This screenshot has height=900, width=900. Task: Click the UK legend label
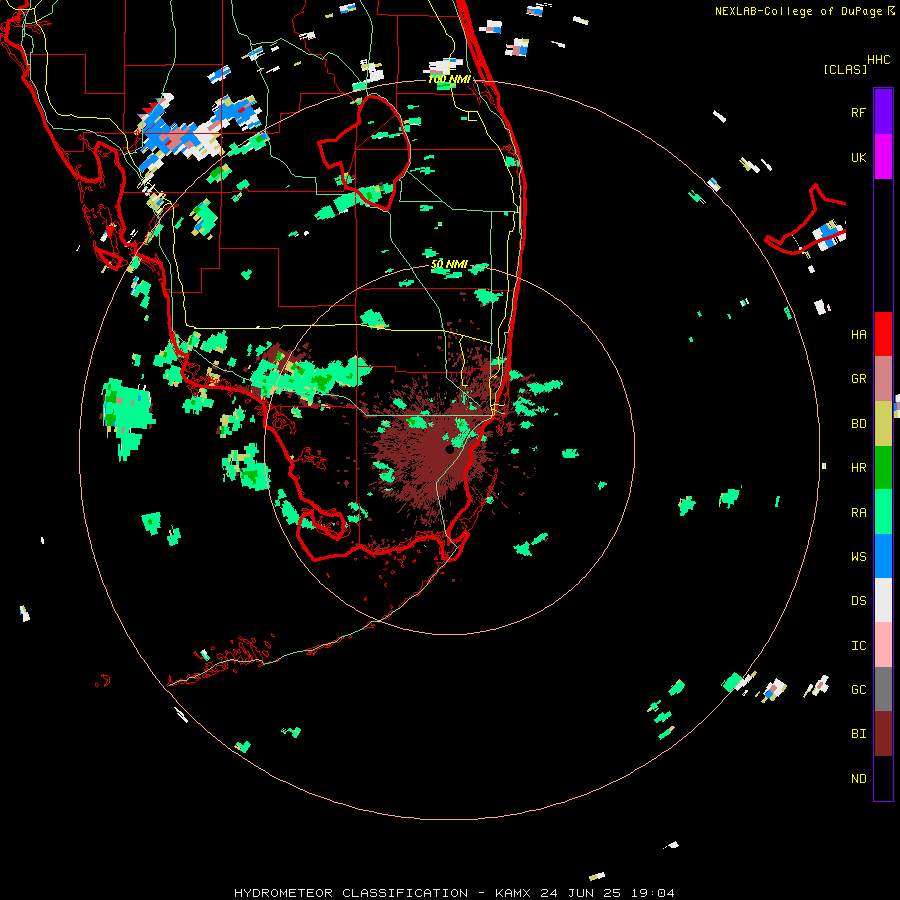(858, 157)
